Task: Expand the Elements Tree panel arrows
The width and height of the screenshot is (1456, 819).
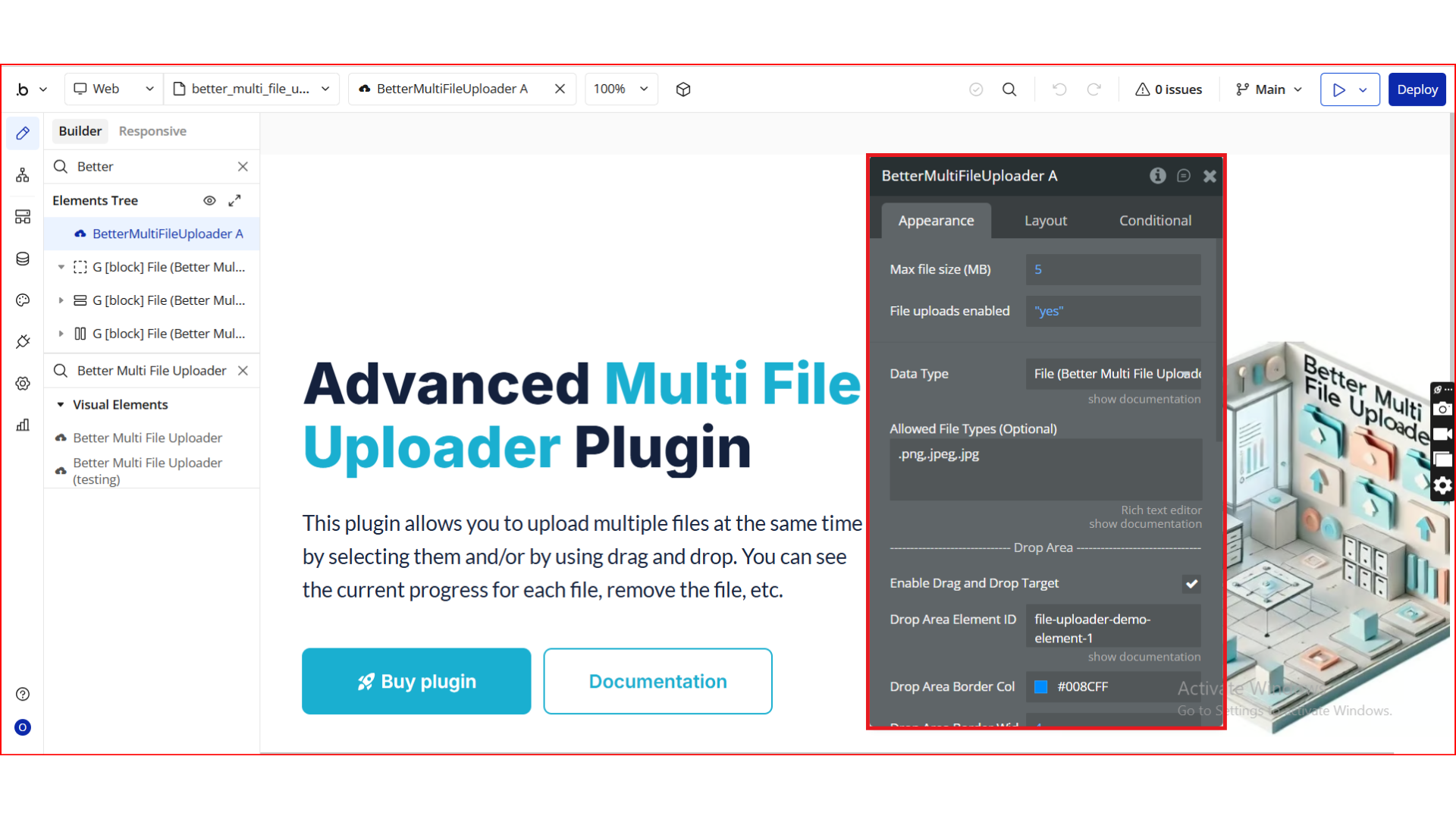Action: [x=234, y=201]
